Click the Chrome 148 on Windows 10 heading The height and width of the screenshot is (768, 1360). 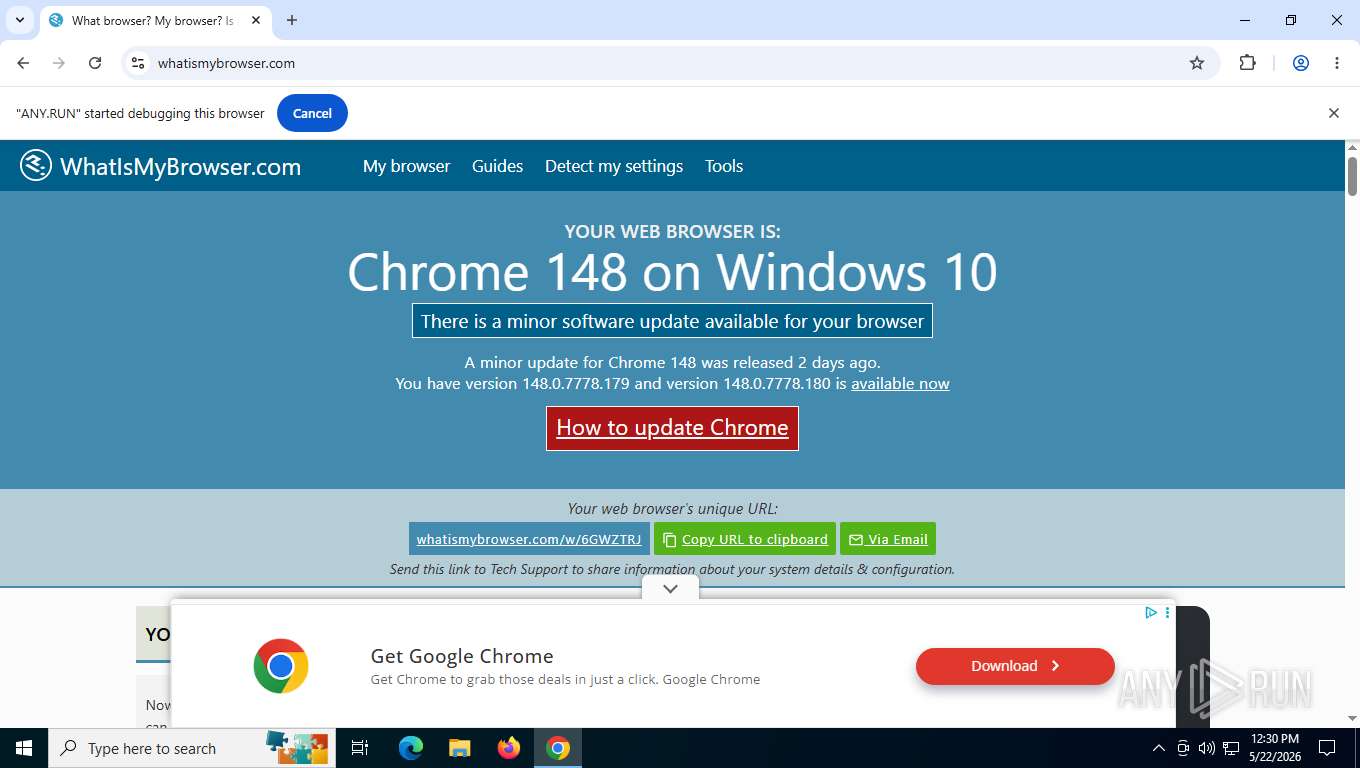672,272
